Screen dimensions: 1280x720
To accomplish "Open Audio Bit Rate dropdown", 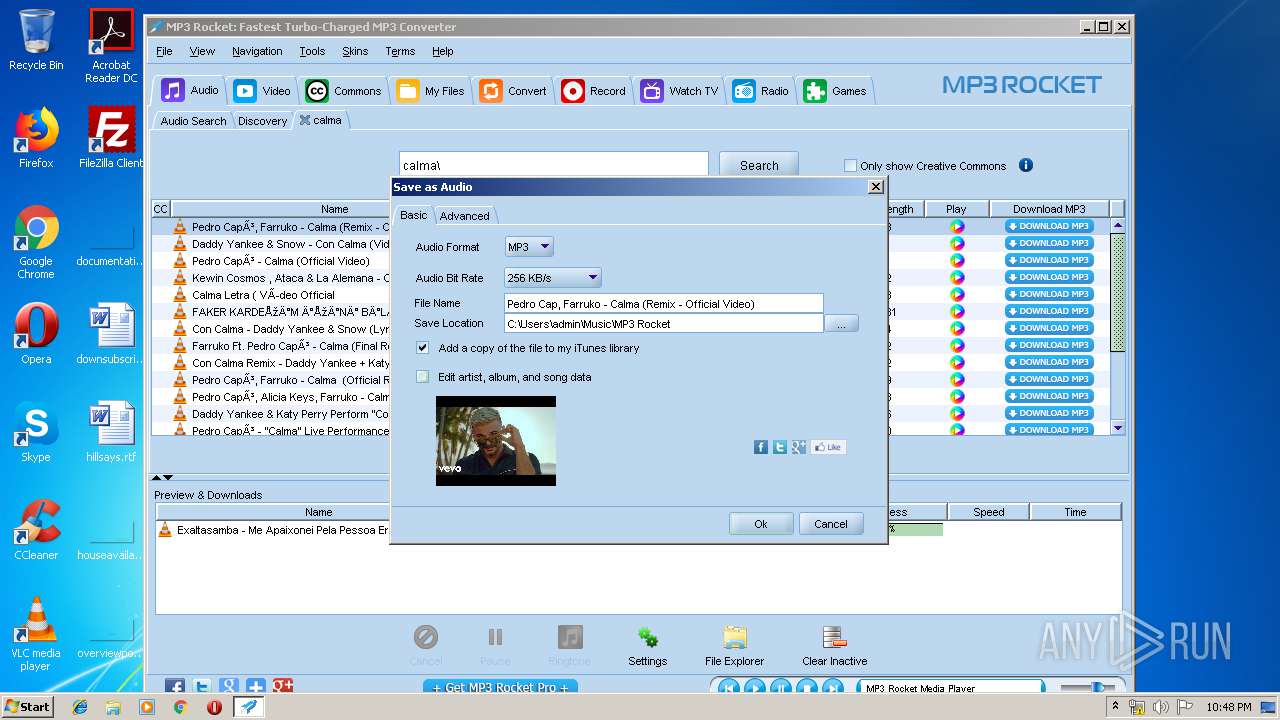I will (553, 278).
